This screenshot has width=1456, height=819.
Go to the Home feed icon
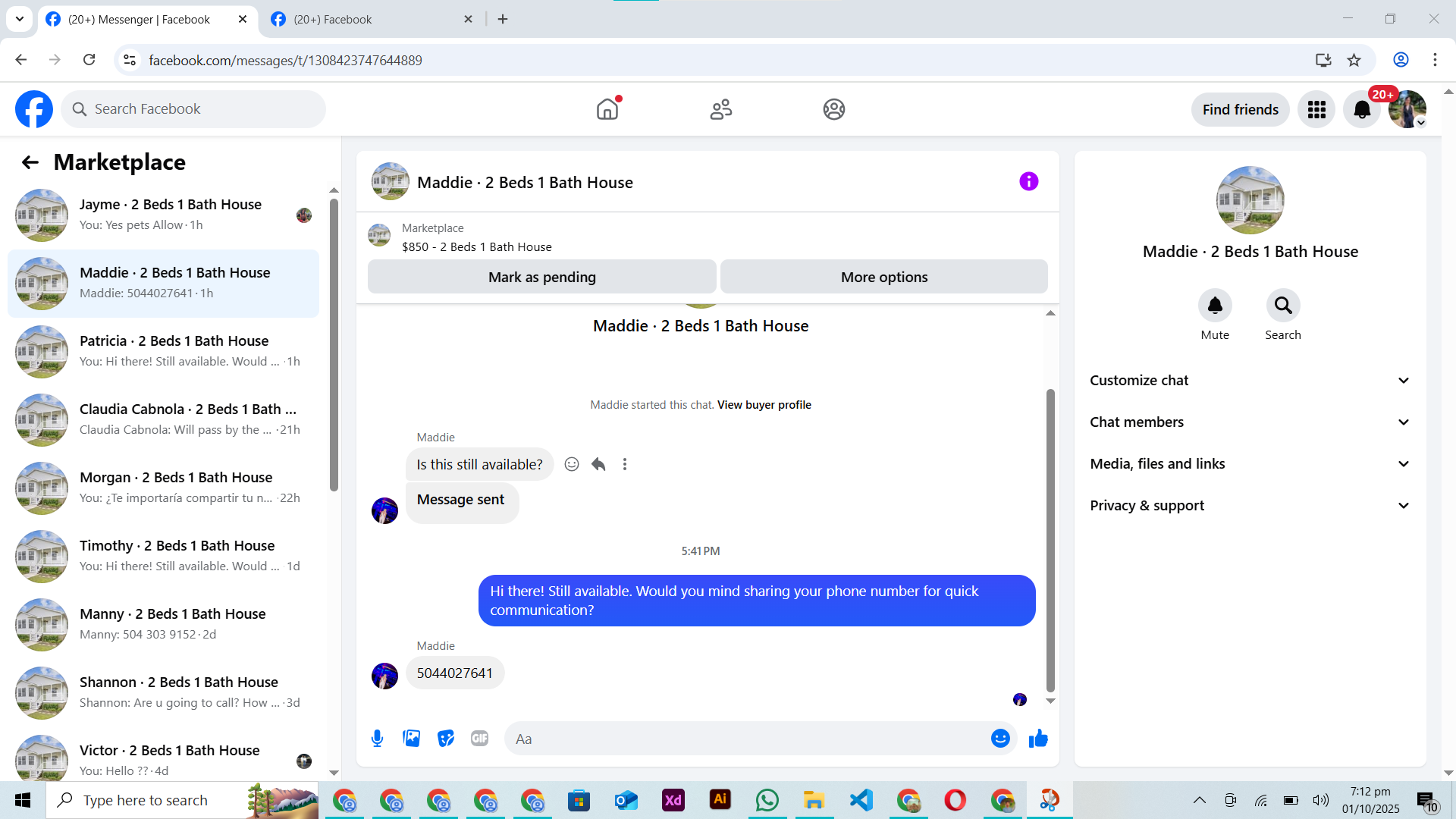[607, 109]
